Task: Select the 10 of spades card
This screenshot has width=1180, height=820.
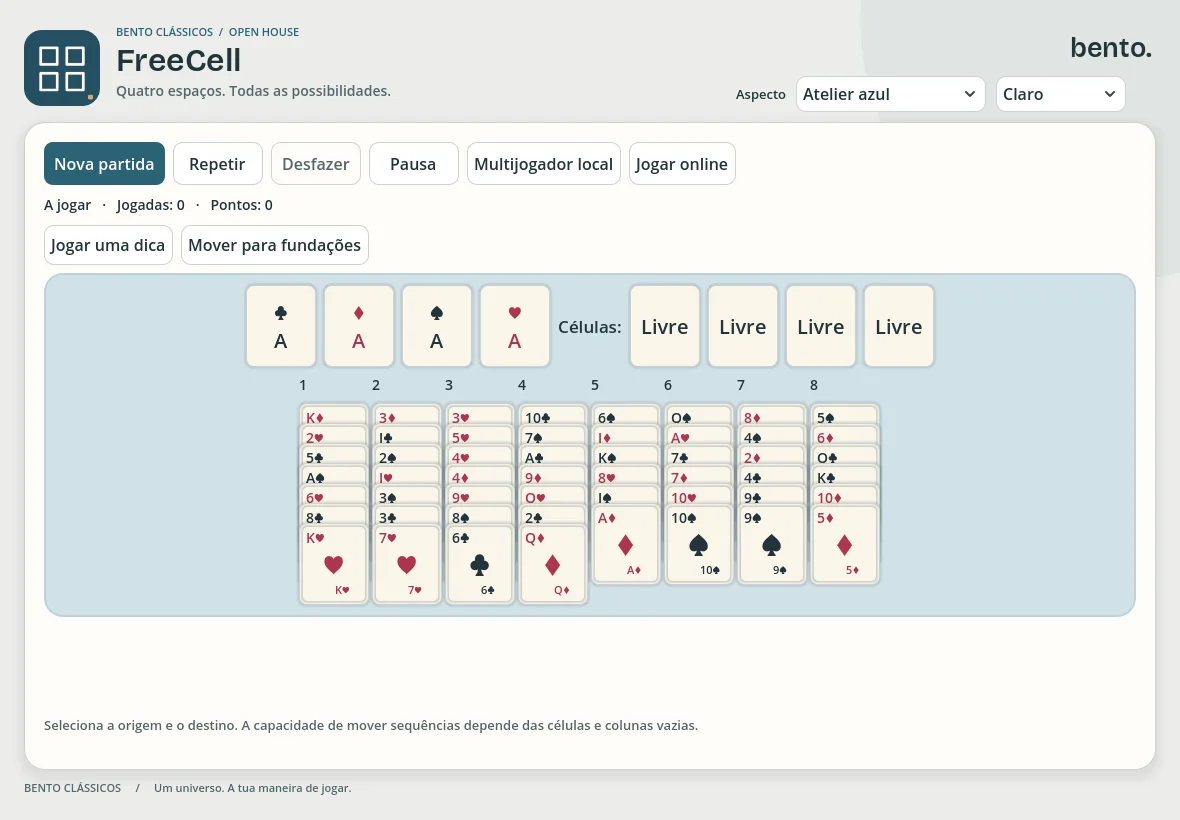Action: point(699,544)
